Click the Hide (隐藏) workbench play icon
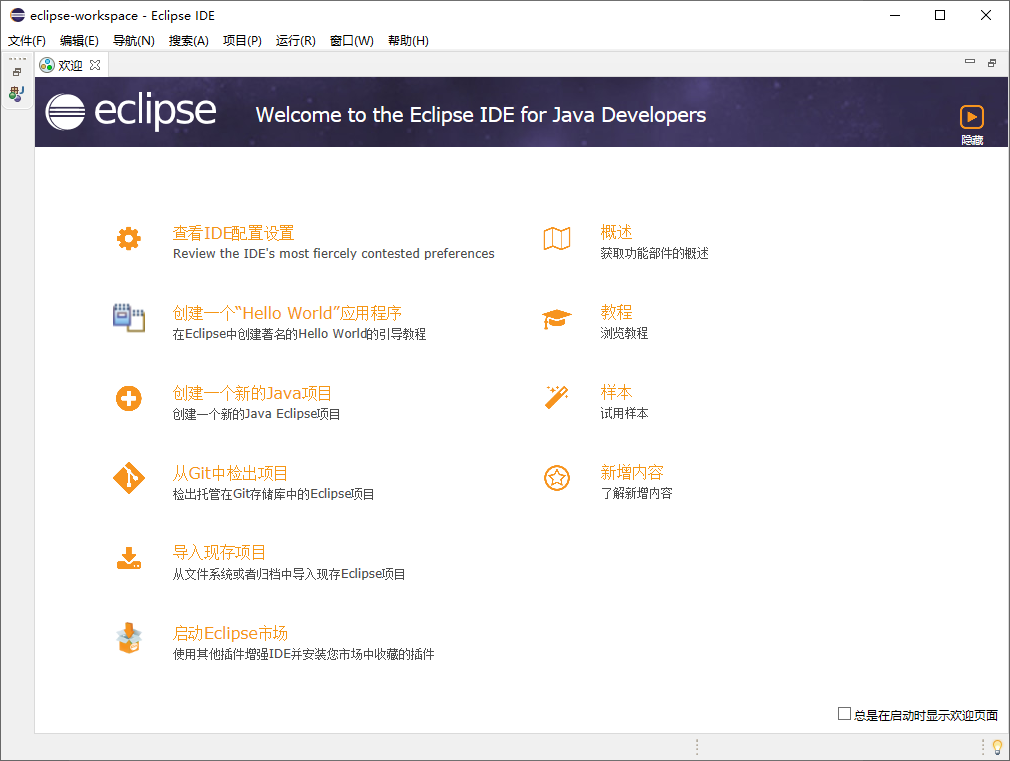Screen dimensions: 1010x761 point(972,117)
